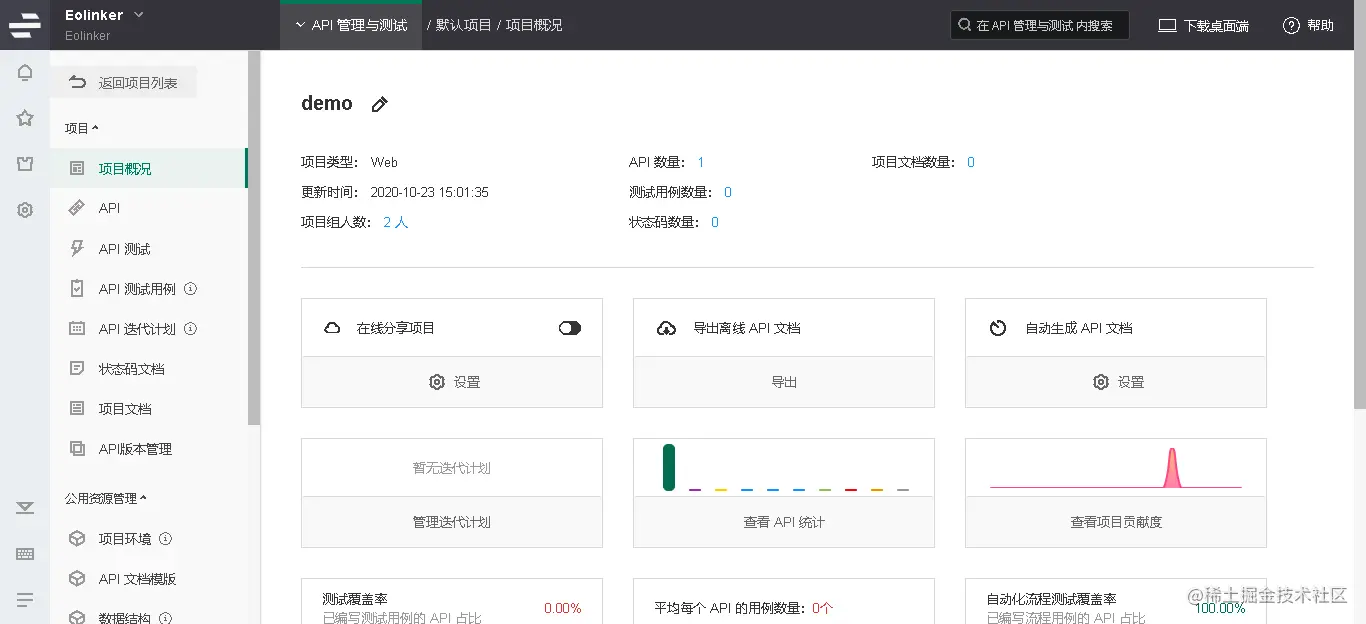Click the pink peak in contribution chart
Viewport: 1366px width, 624px height.
click(1172, 468)
